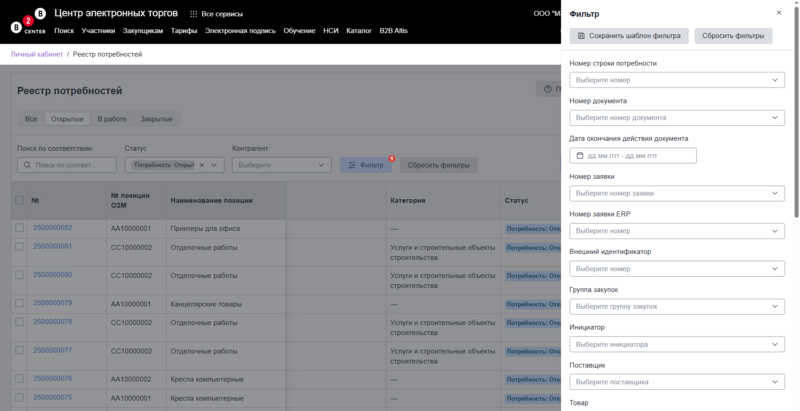Click "Сбросить фильтры" in the filter panel
The width and height of the screenshot is (800, 411).
tap(733, 36)
